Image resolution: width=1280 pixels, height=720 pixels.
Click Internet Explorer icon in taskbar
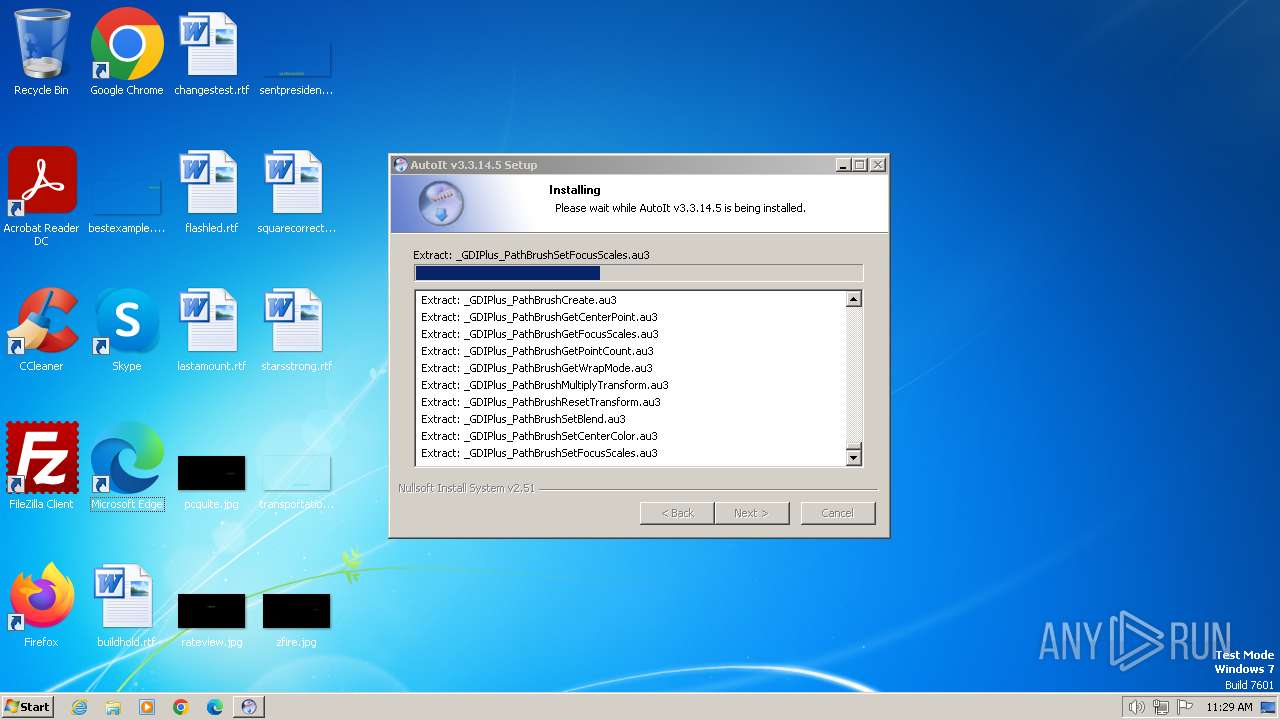[x=79, y=707]
